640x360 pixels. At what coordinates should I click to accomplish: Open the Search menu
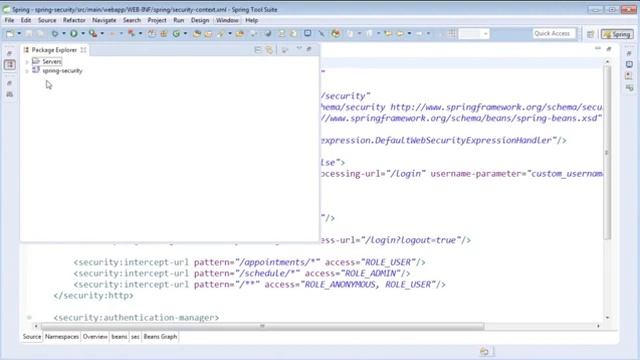132,20
